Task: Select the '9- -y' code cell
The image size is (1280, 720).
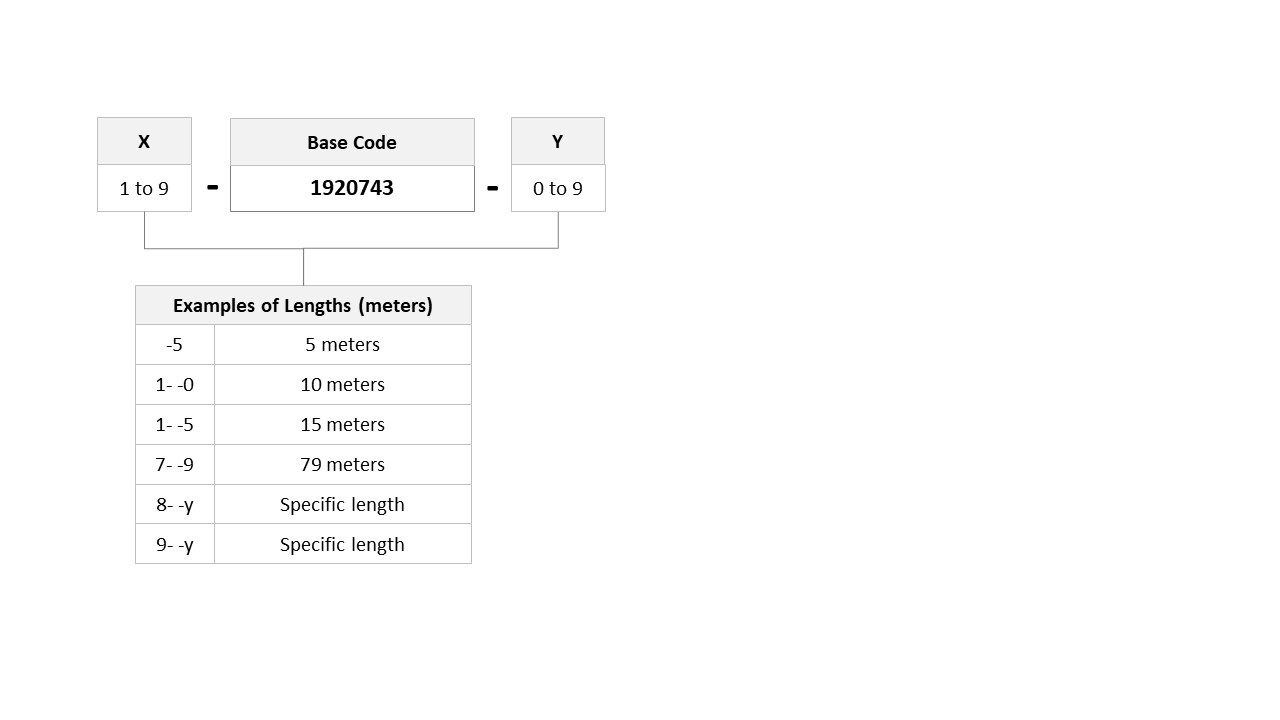Action: coord(175,544)
